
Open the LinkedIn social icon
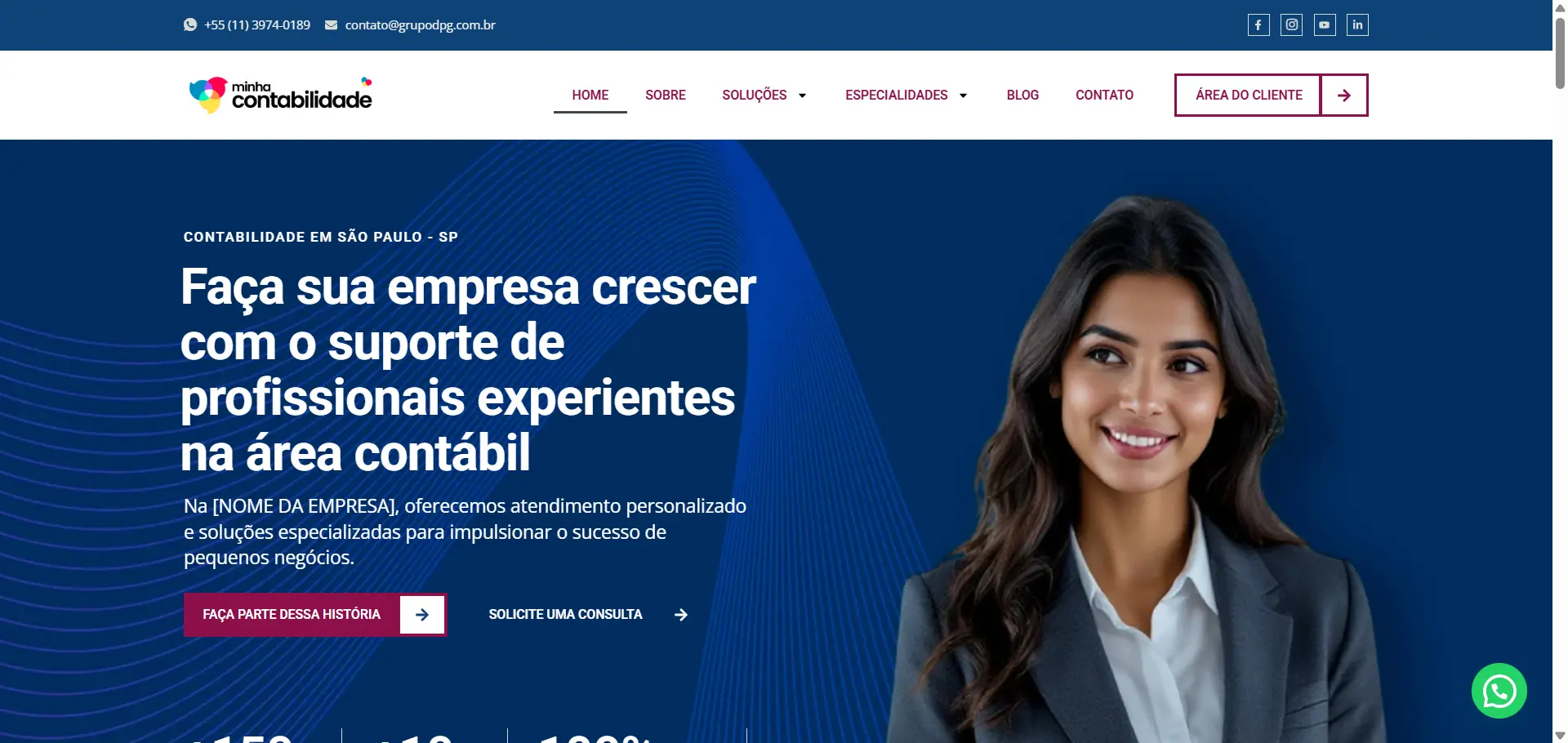tap(1357, 25)
